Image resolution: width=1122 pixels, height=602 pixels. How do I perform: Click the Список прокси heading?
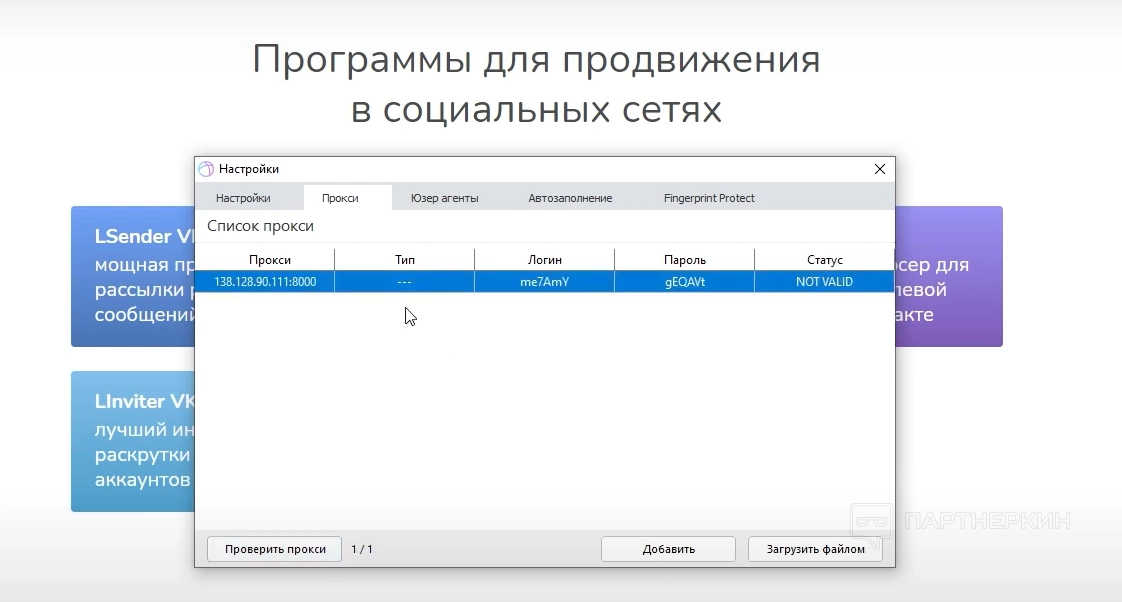260,226
